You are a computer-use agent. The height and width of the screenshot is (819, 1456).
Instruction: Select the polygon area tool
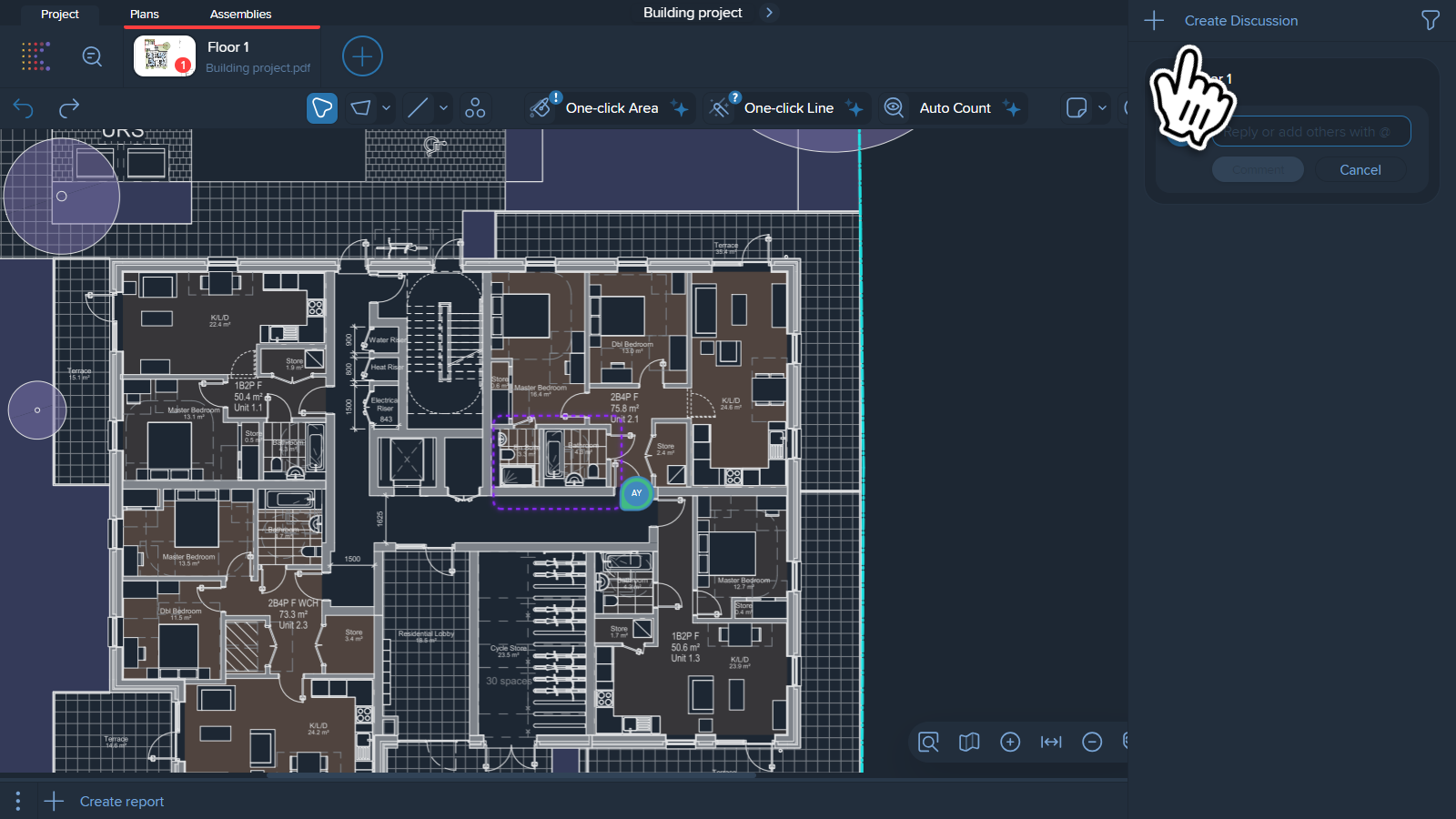(361, 108)
